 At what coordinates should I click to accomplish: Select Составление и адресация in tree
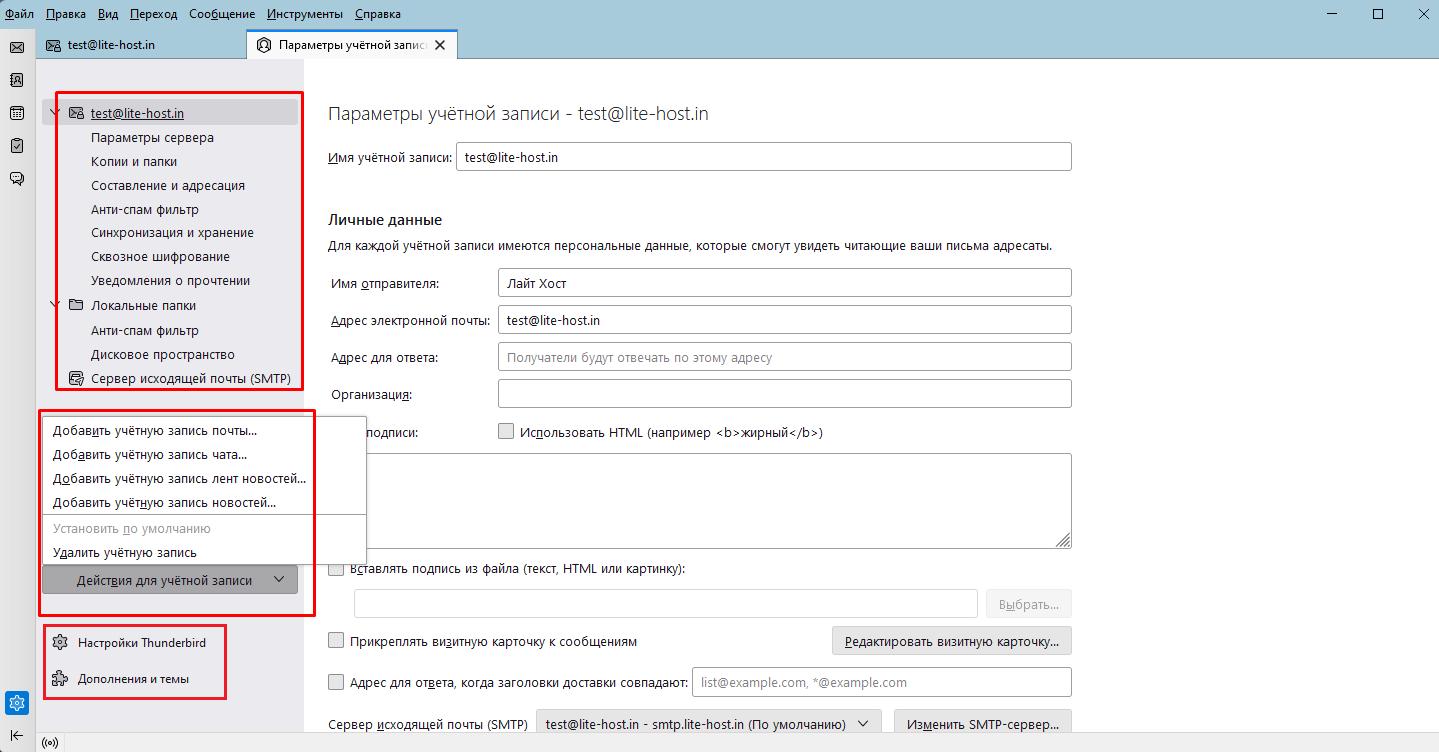pyautogui.click(x=168, y=186)
